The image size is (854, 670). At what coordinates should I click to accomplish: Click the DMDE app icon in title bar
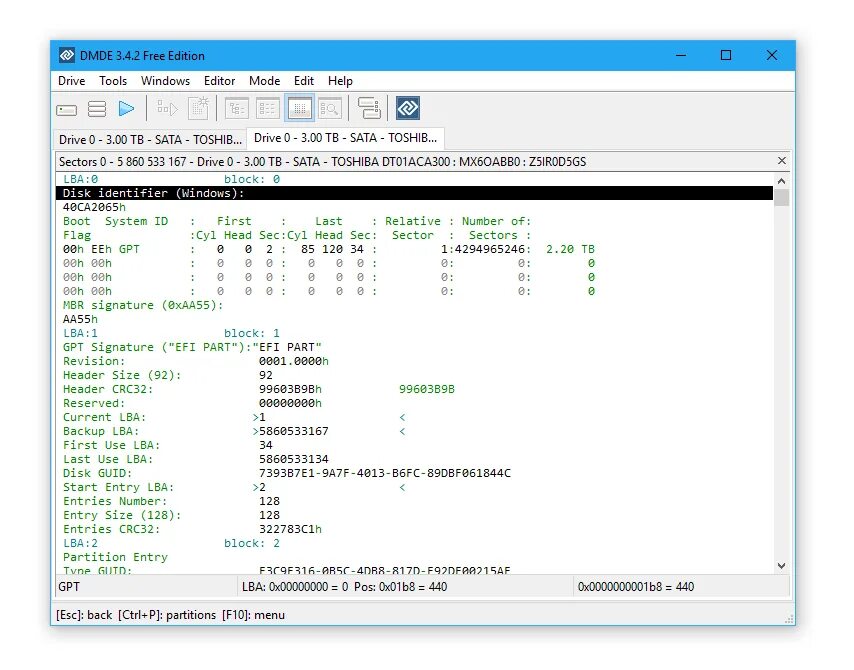click(x=67, y=56)
